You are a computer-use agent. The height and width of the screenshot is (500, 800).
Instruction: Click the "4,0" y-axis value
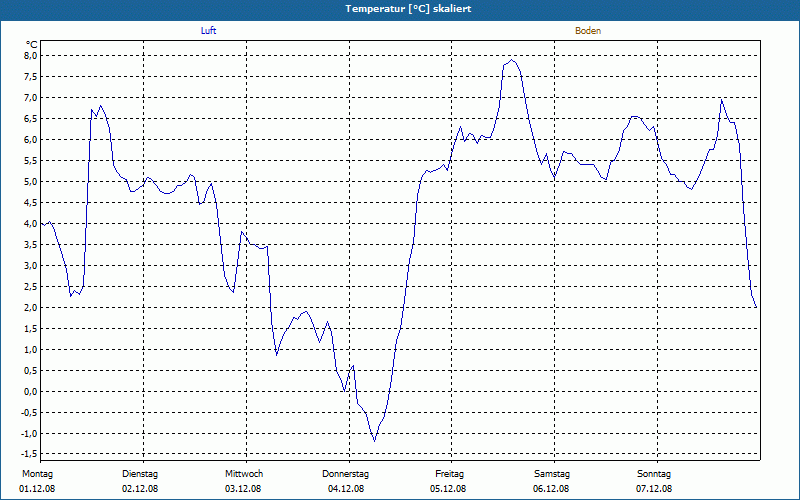point(31,223)
